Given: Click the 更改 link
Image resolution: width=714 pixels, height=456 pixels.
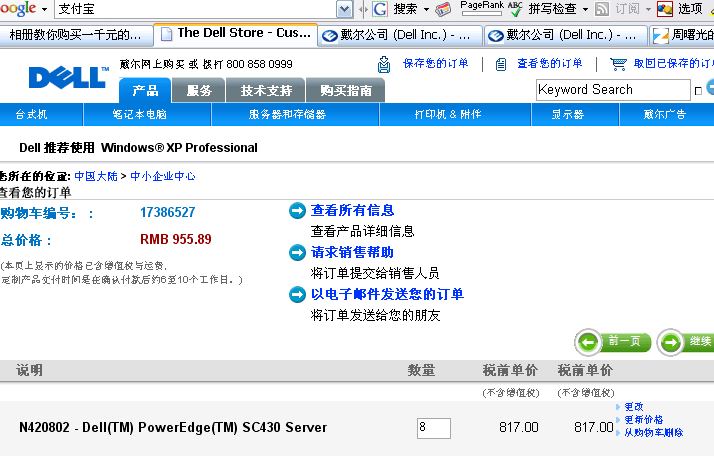Looking at the screenshot, I should click(x=633, y=406).
